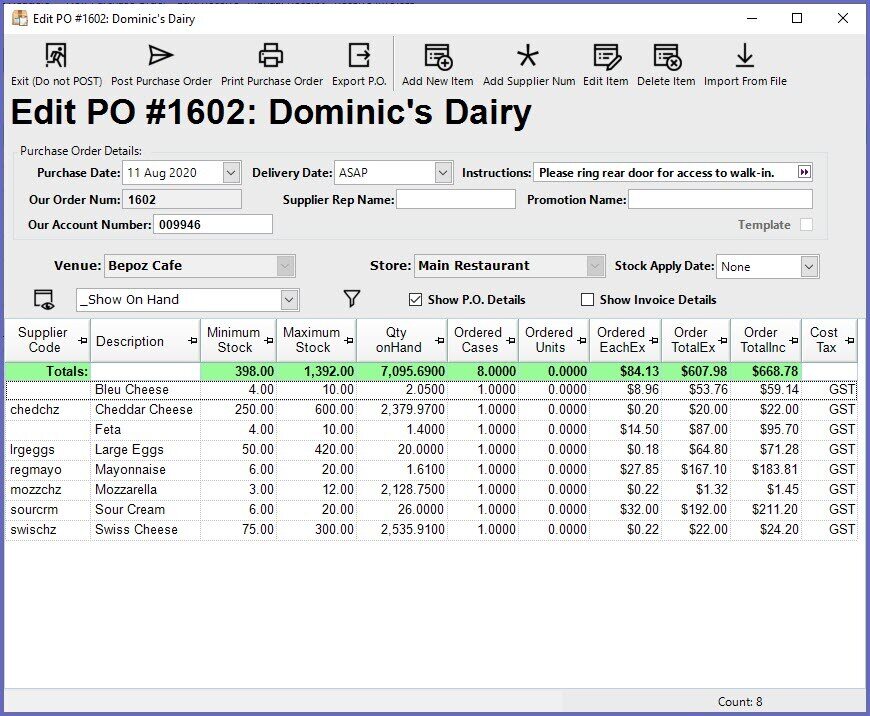Pin the Minimum Stock column
The height and width of the screenshot is (716, 870).
(x=269, y=340)
